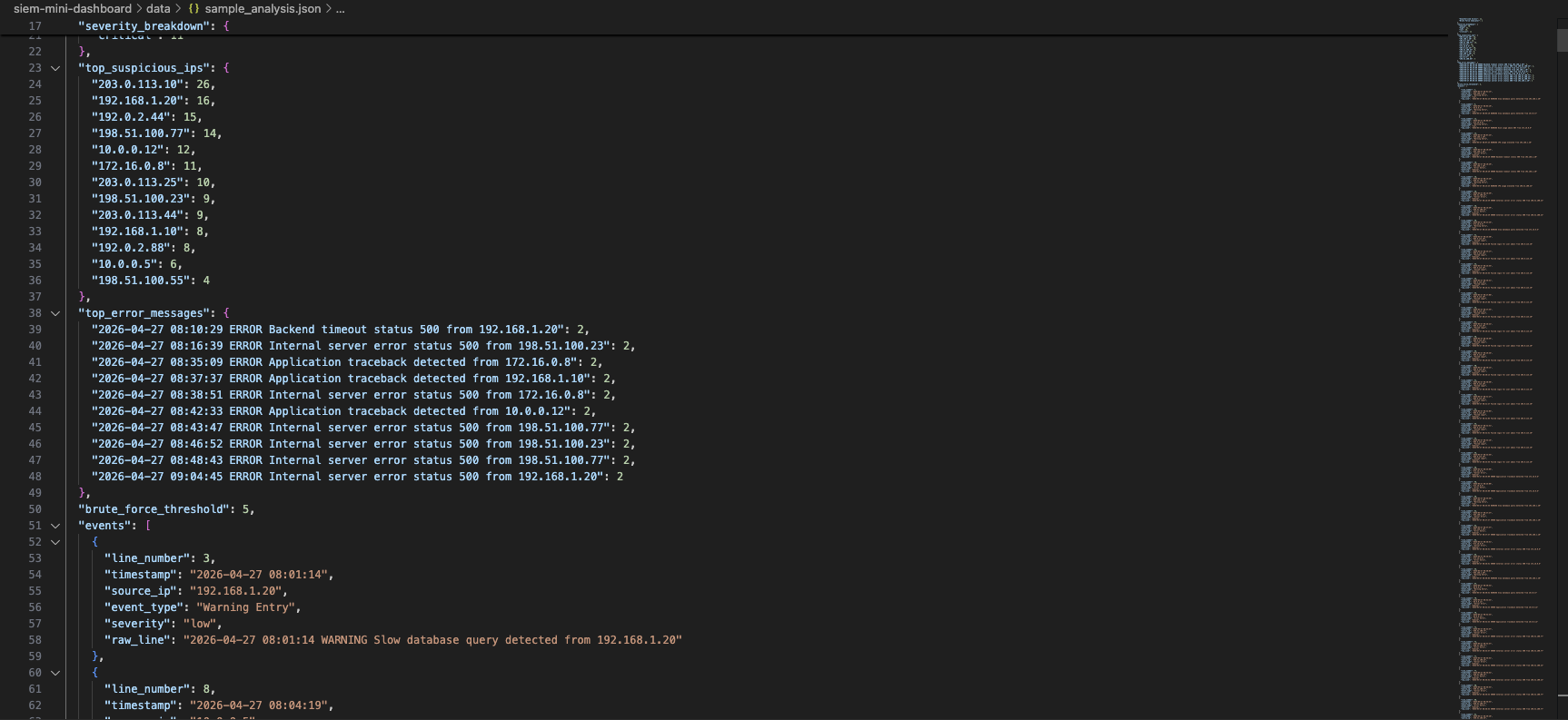This screenshot has width=1568, height=720.
Task: Click the 08:38:51 Internal server error line
Action: click(x=353, y=395)
